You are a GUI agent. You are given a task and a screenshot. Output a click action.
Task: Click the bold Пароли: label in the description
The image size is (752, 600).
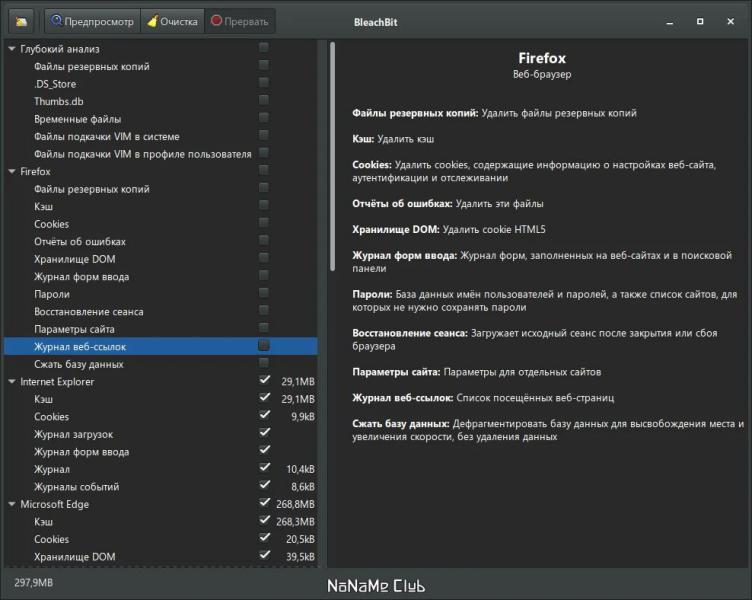372,294
